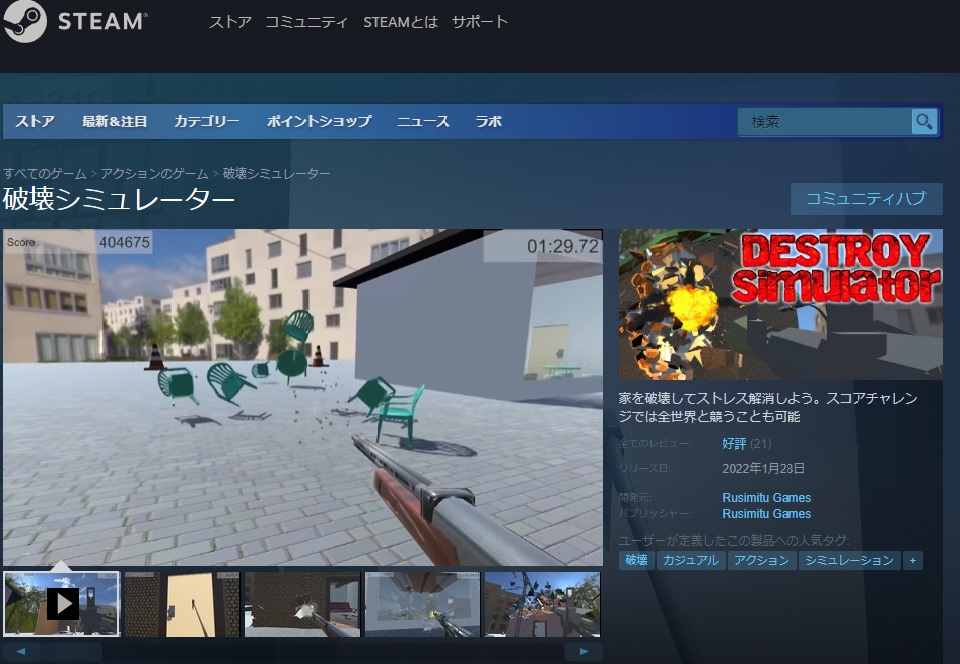This screenshot has height=664, width=960.
Task: Open publisher Rusimitu Games link
Action: pos(767,513)
